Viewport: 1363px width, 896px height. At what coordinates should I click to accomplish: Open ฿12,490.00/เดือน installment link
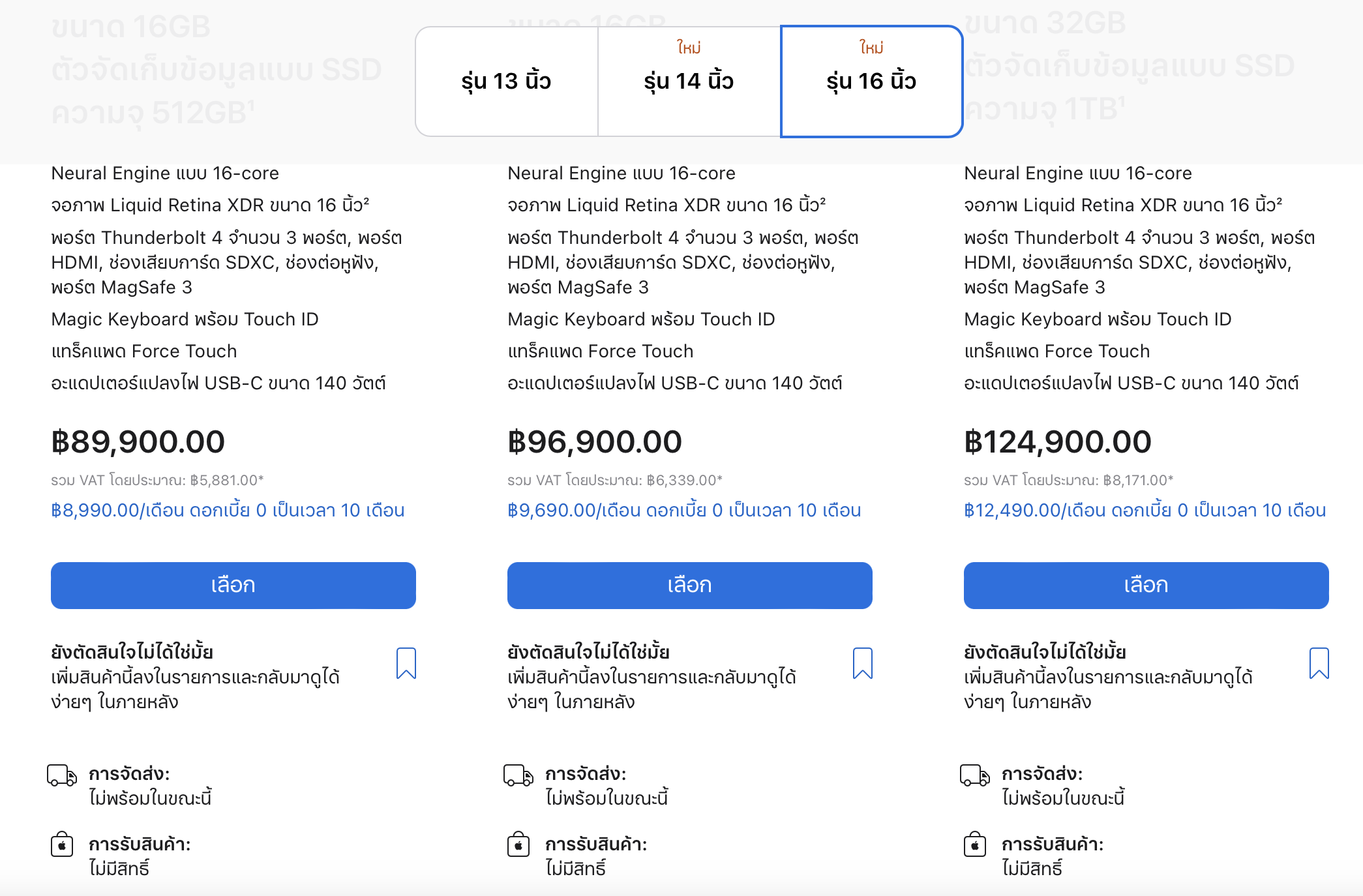(1145, 510)
